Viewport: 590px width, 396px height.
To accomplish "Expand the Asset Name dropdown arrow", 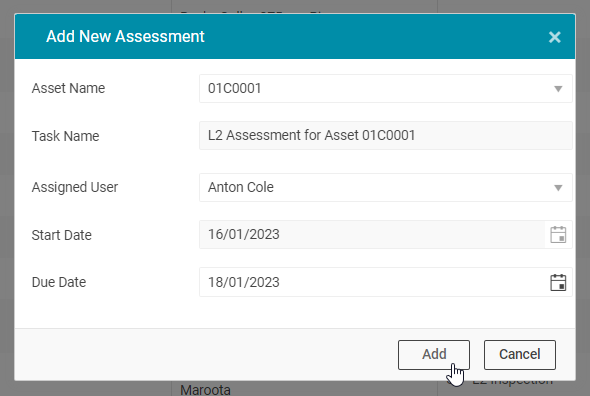I will coord(558,89).
